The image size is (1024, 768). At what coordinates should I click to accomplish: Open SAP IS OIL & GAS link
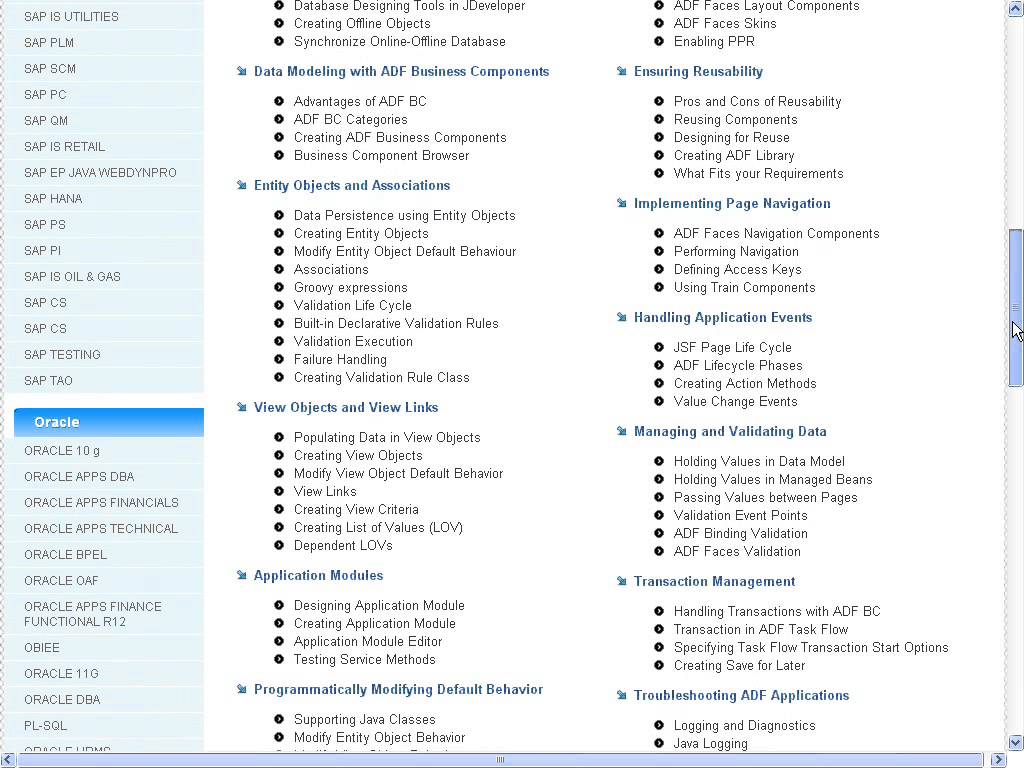click(72, 277)
